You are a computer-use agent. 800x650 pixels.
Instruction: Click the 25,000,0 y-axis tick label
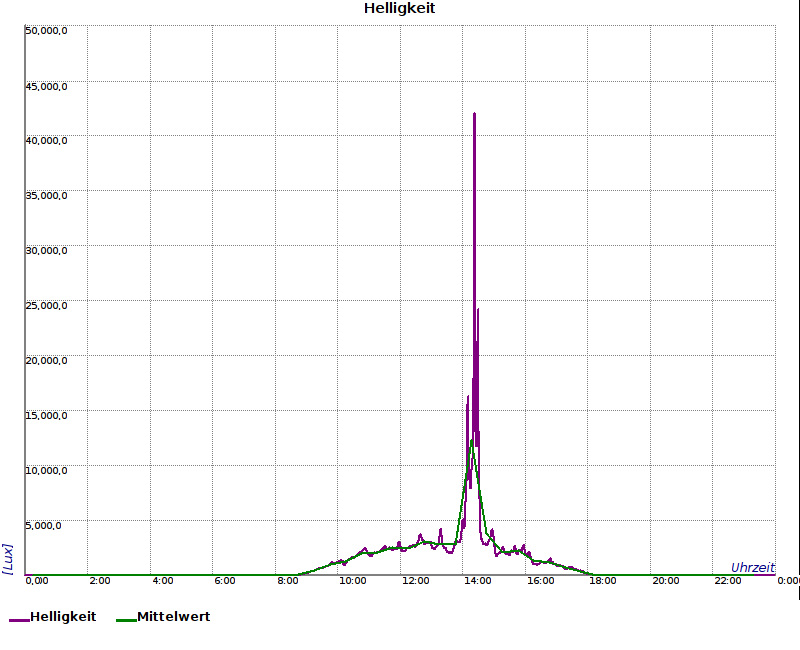click(x=46, y=305)
